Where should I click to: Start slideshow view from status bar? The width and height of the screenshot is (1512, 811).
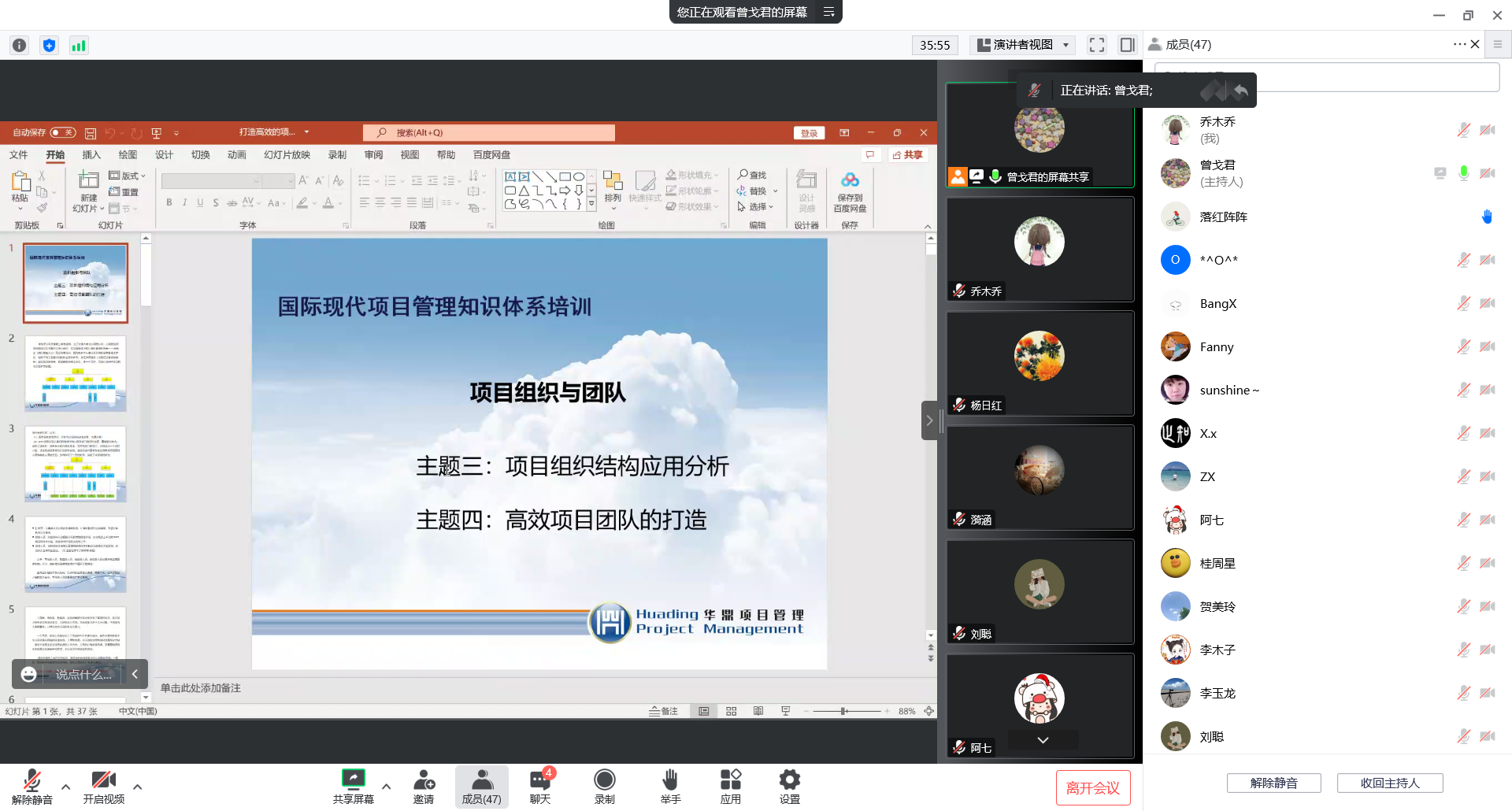[x=785, y=711]
